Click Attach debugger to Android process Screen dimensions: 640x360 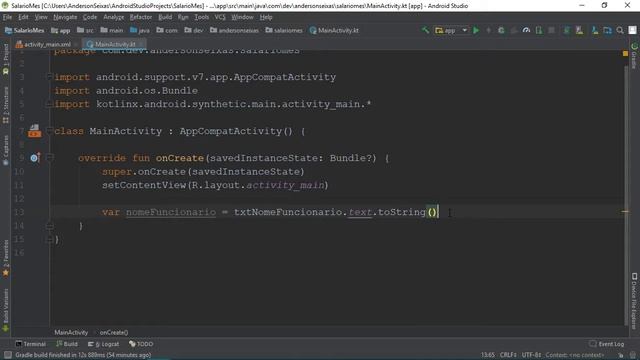pyautogui.click(x=539, y=30)
